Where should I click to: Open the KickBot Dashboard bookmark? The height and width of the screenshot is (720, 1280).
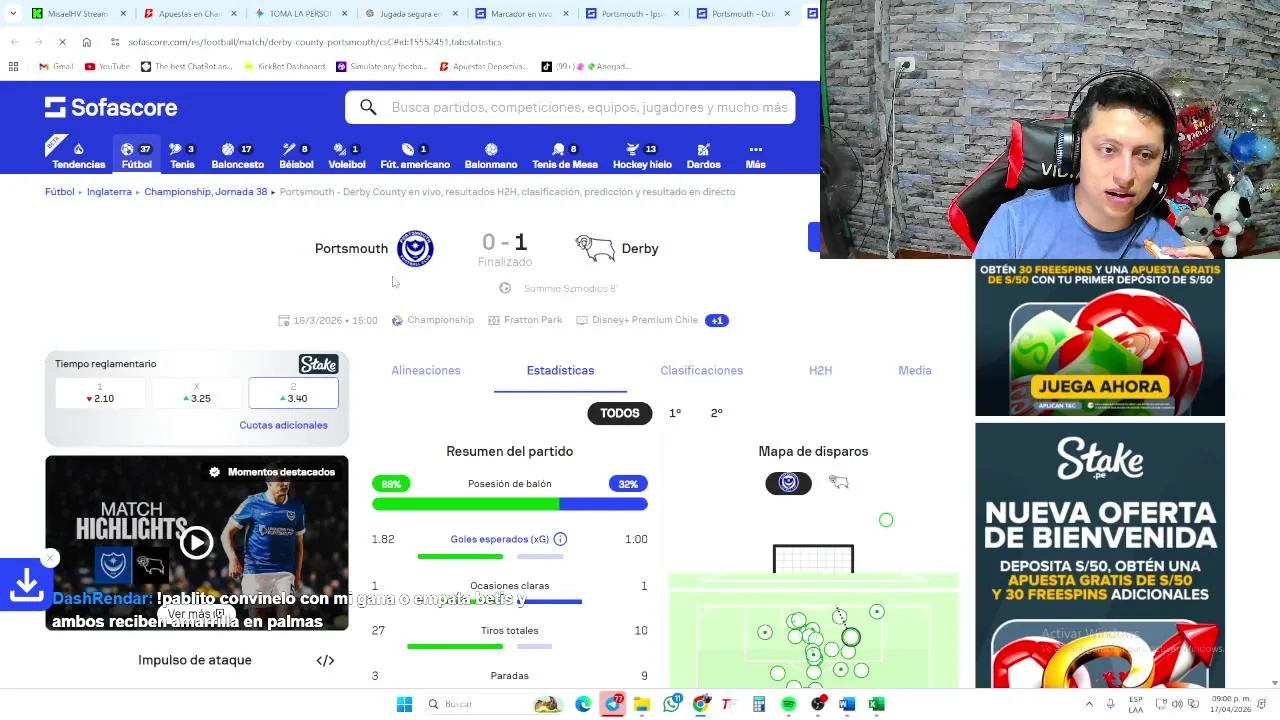285,66
